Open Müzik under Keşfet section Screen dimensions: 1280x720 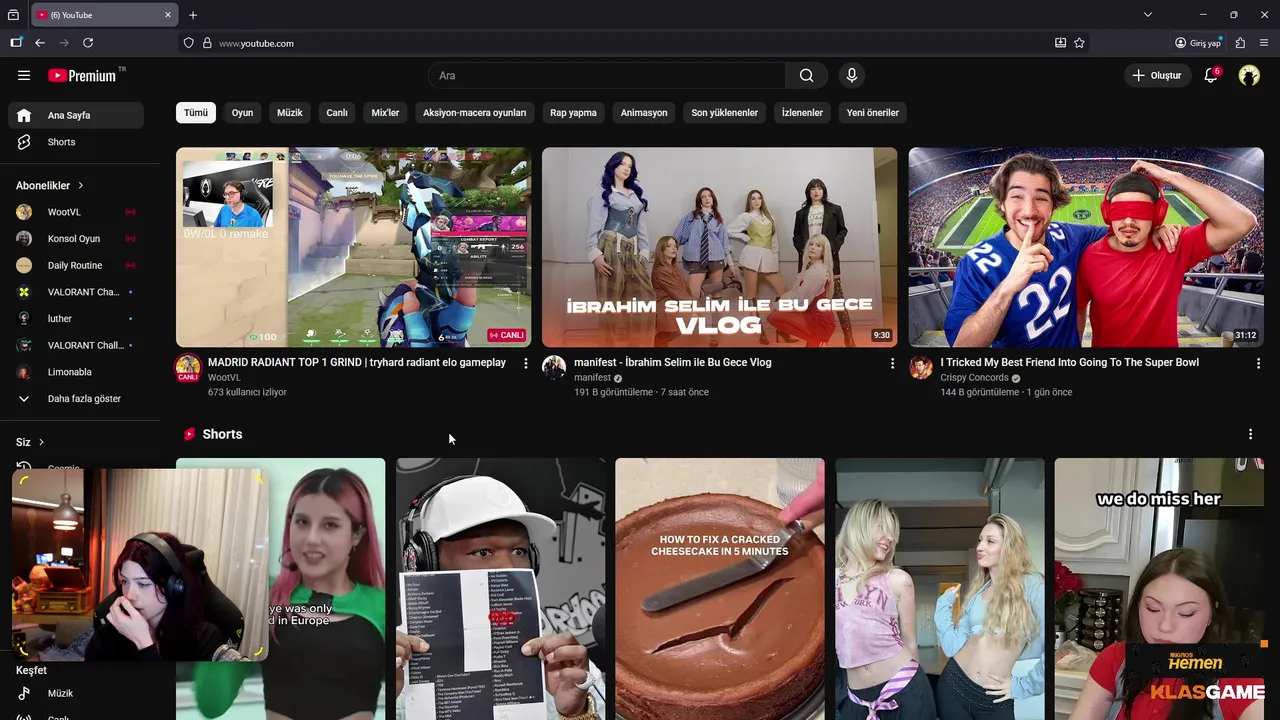pyautogui.click(x=76, y=693)
